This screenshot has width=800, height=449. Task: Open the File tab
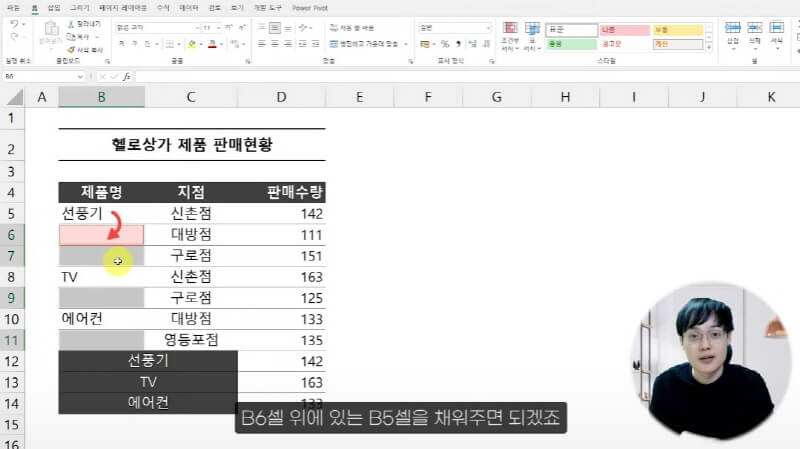[x=13, y=8]
